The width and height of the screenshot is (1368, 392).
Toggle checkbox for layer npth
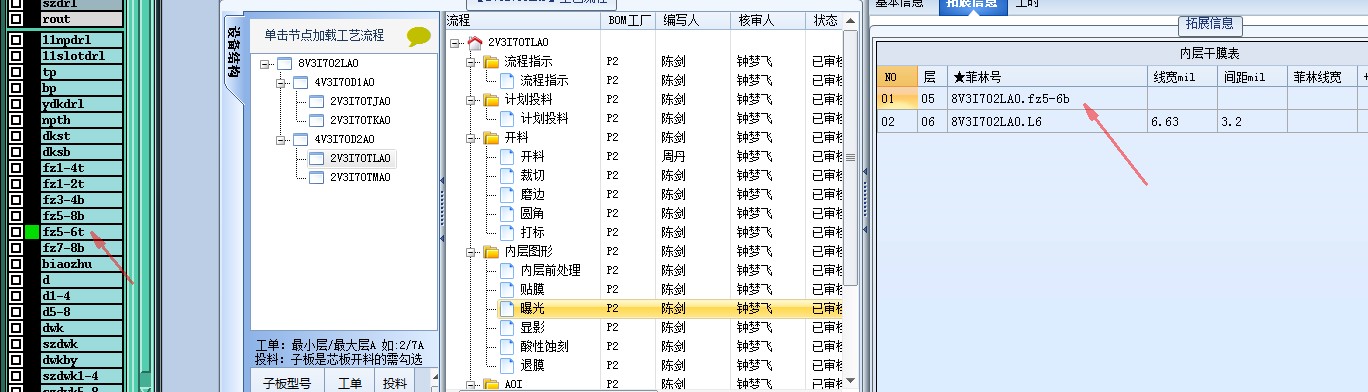point(16,120)
